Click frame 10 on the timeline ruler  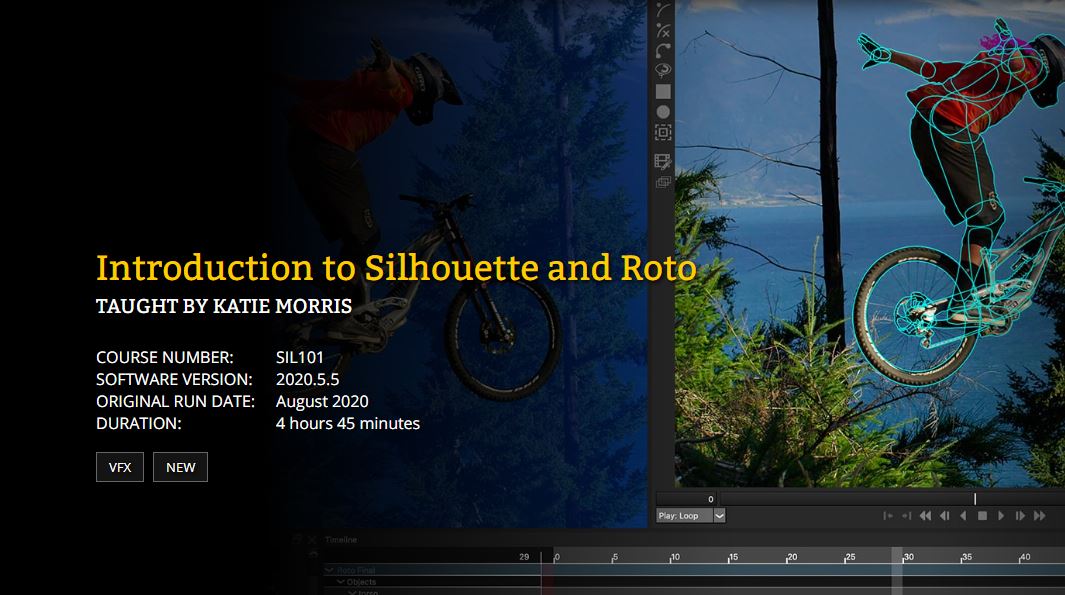pyautogui.click(x=674, y=557)
